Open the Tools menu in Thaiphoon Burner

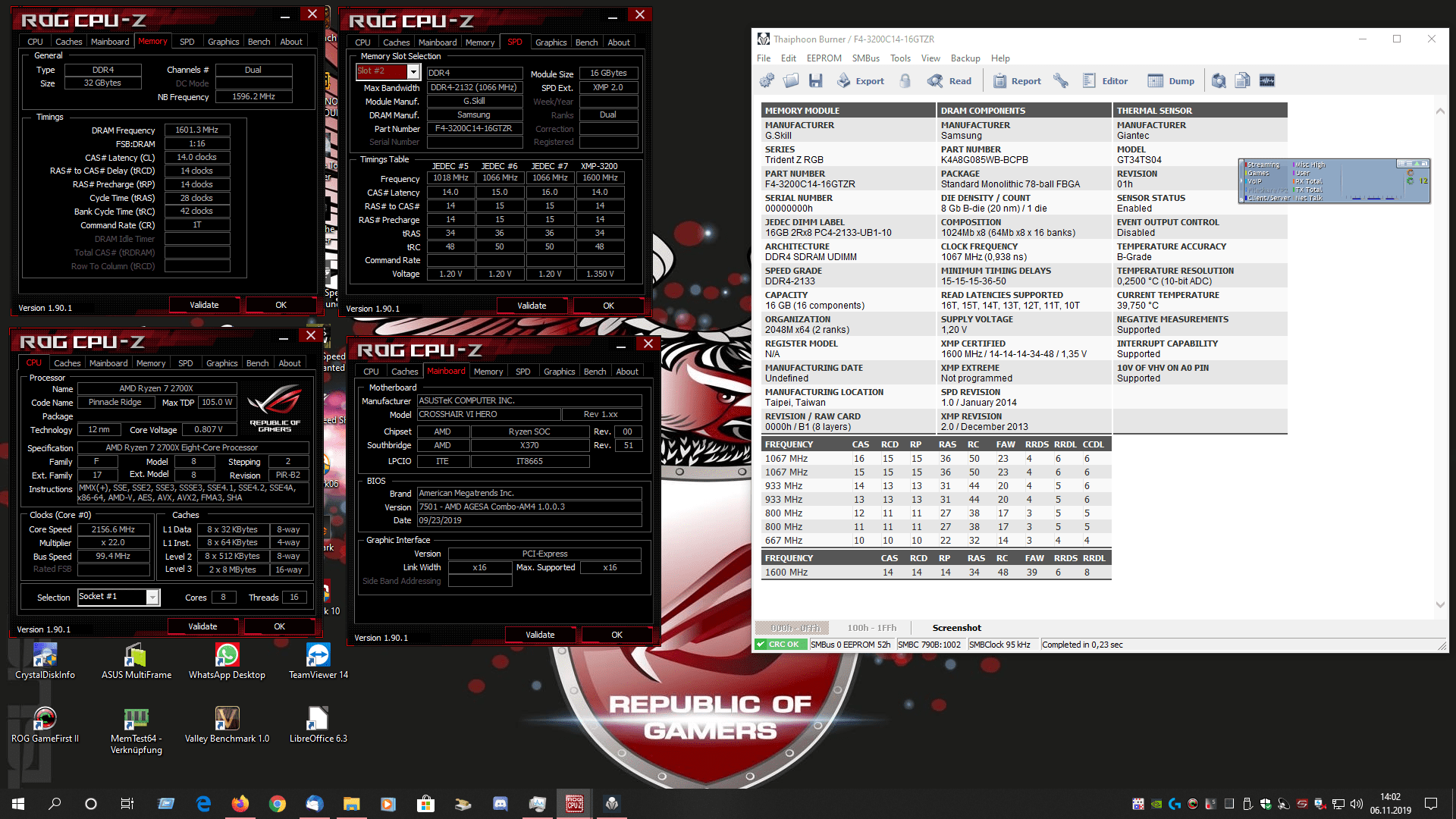[900, 58]
